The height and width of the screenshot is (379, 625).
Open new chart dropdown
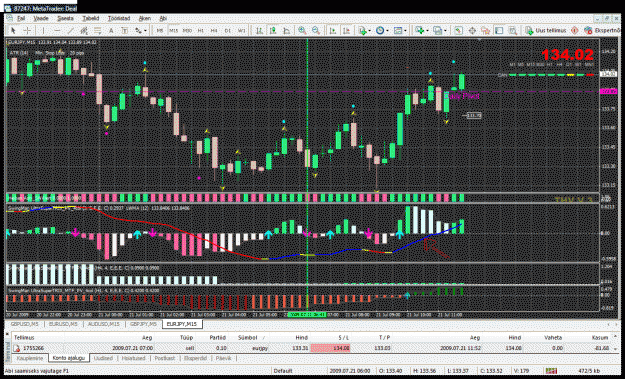[x=421, y=30]
